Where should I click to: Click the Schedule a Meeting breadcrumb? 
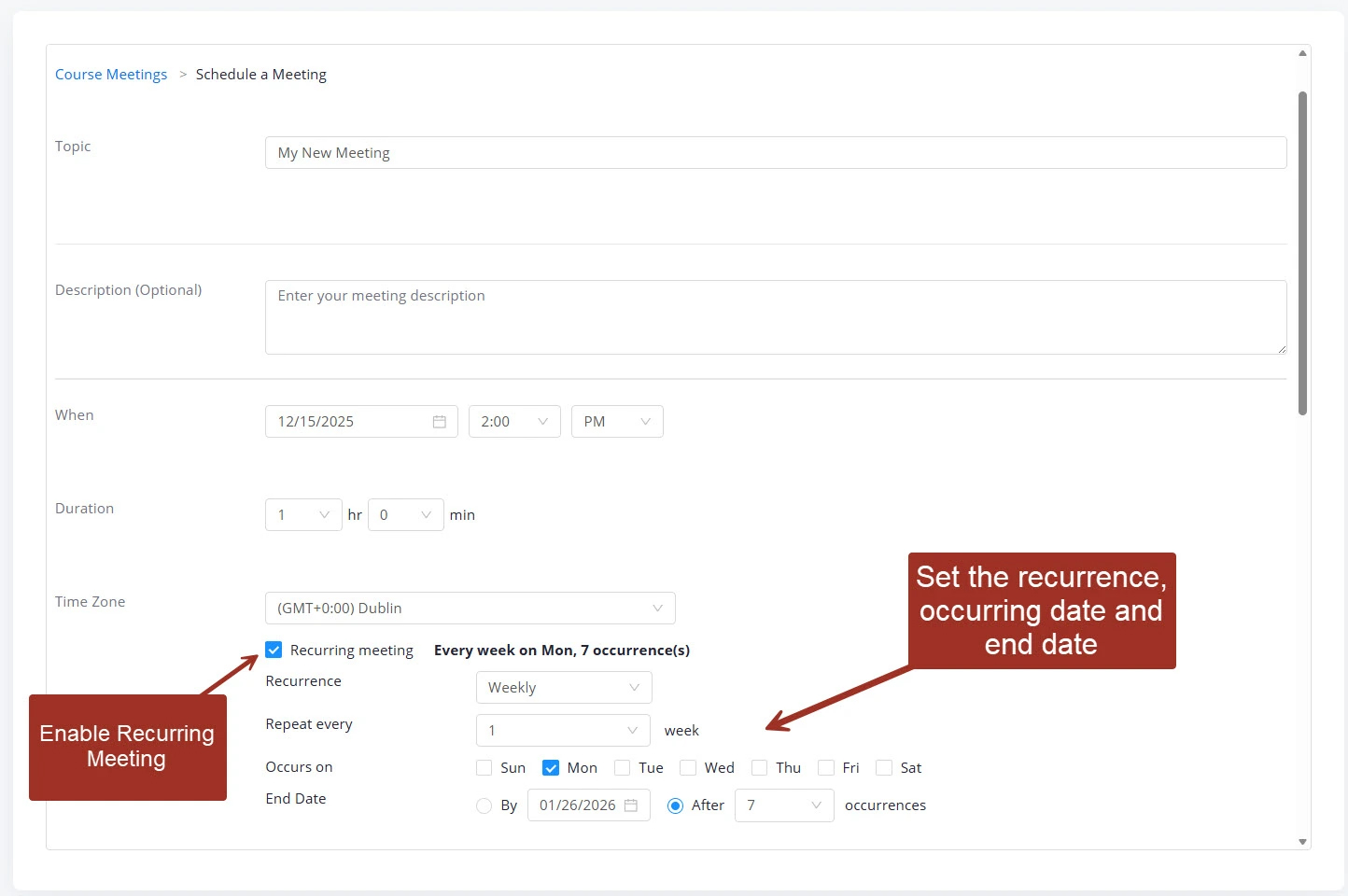260,74
